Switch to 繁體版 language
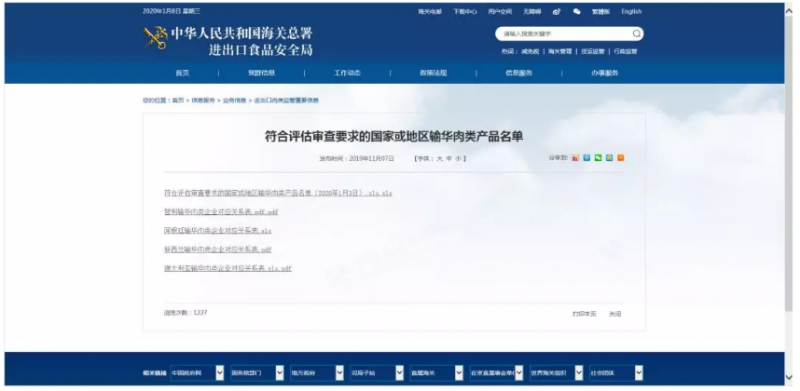 pos(601,12)
